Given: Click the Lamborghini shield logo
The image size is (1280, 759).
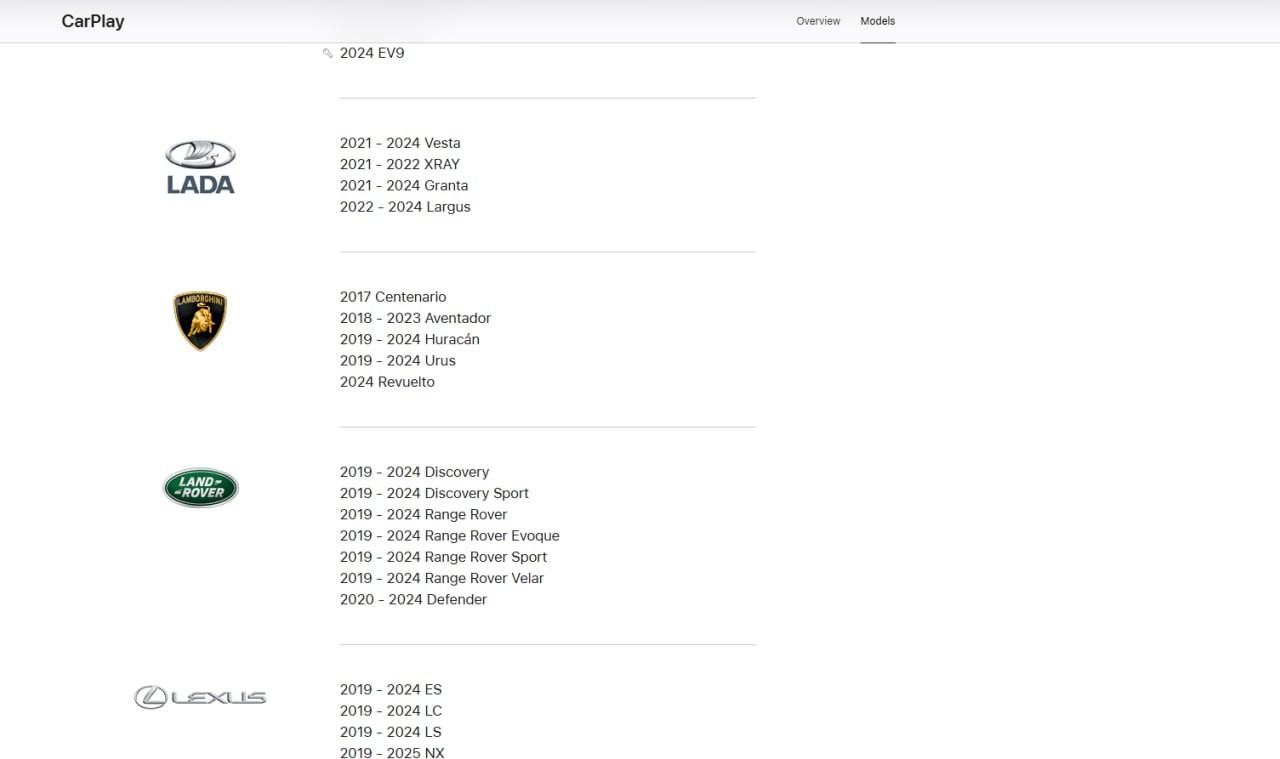Looking at the screenshot, I should [x=200, y=321].
